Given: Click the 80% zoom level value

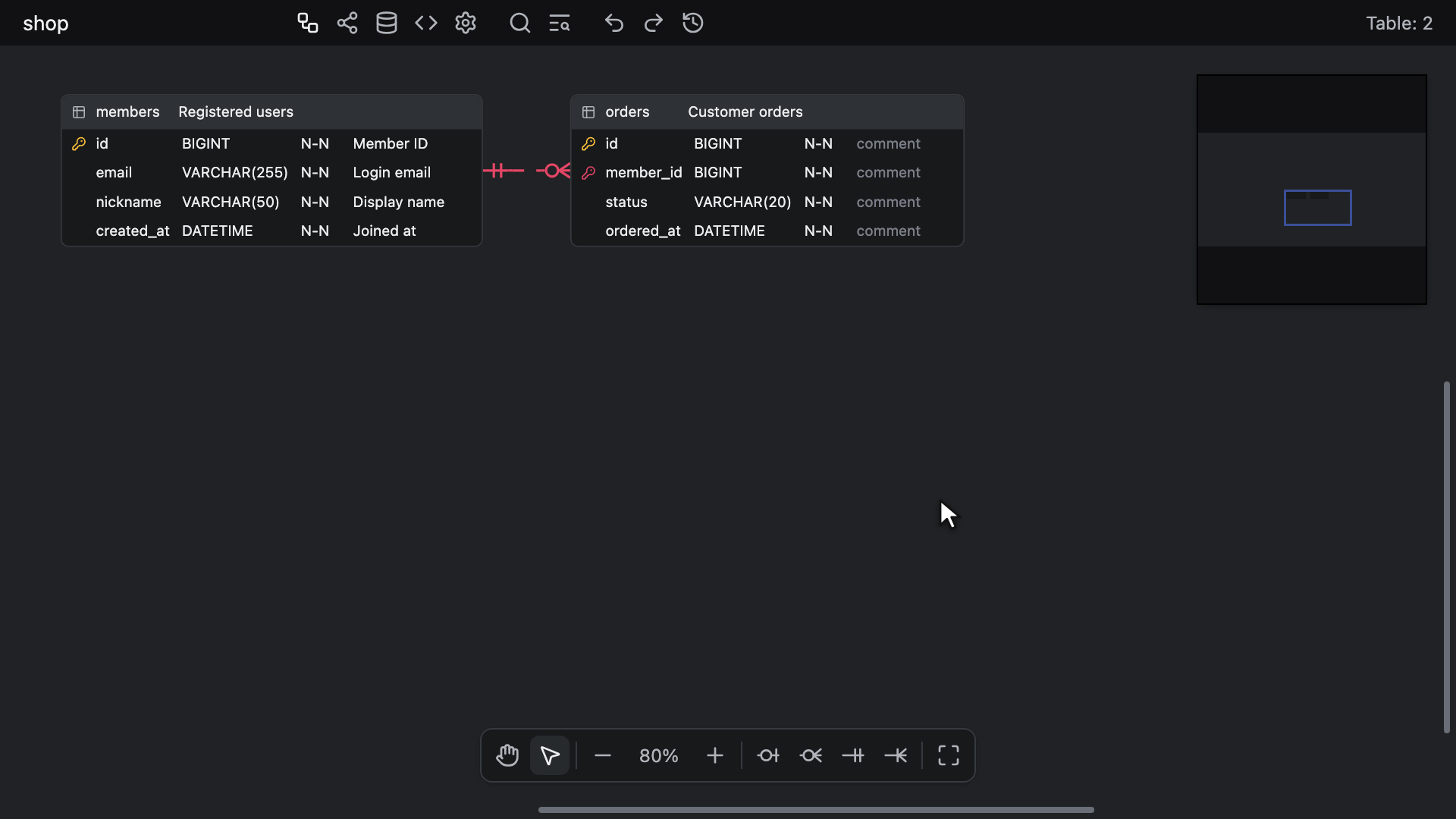Looking at the screenshot, I should tap(659, 755).
